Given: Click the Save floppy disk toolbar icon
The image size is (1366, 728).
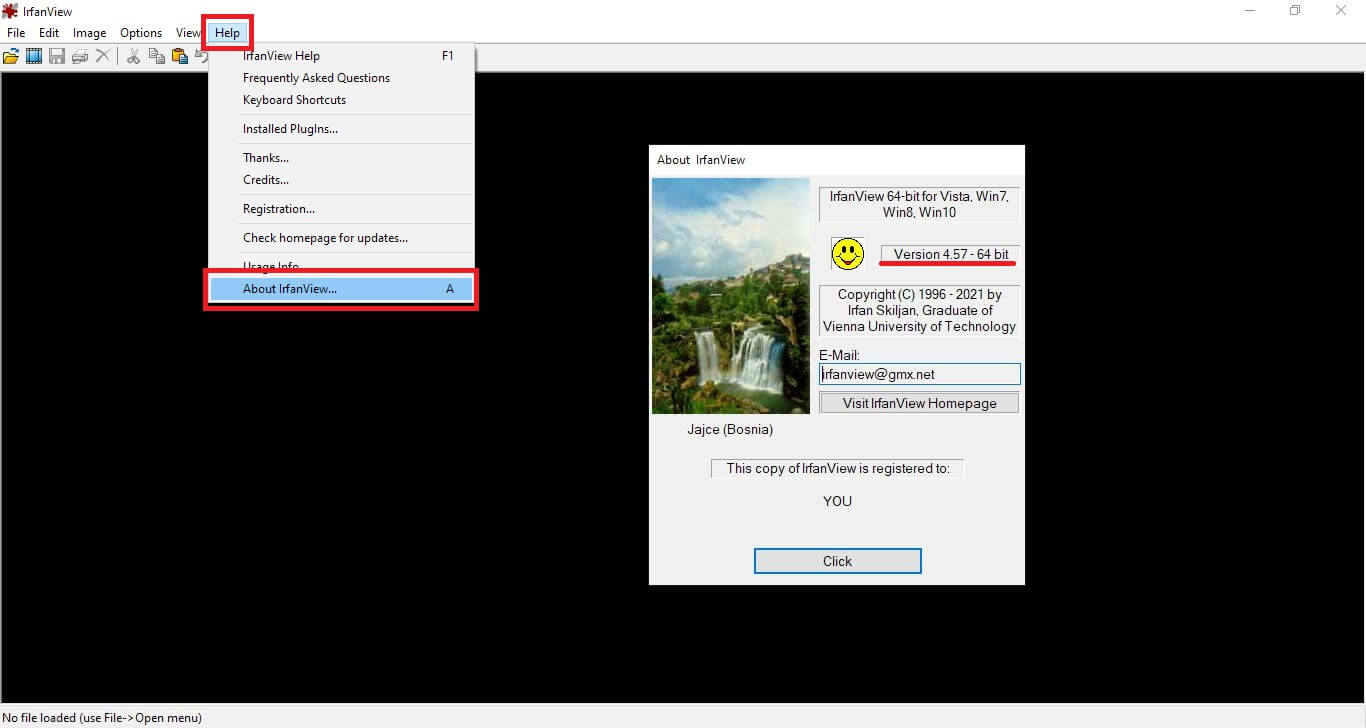Looking at the screenshot, I should pyautogui.click(x=57, y=56).
